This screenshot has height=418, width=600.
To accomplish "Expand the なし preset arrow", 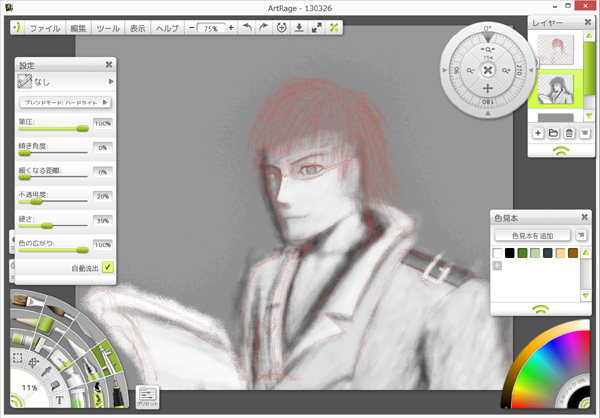I will tap(110, 82).
